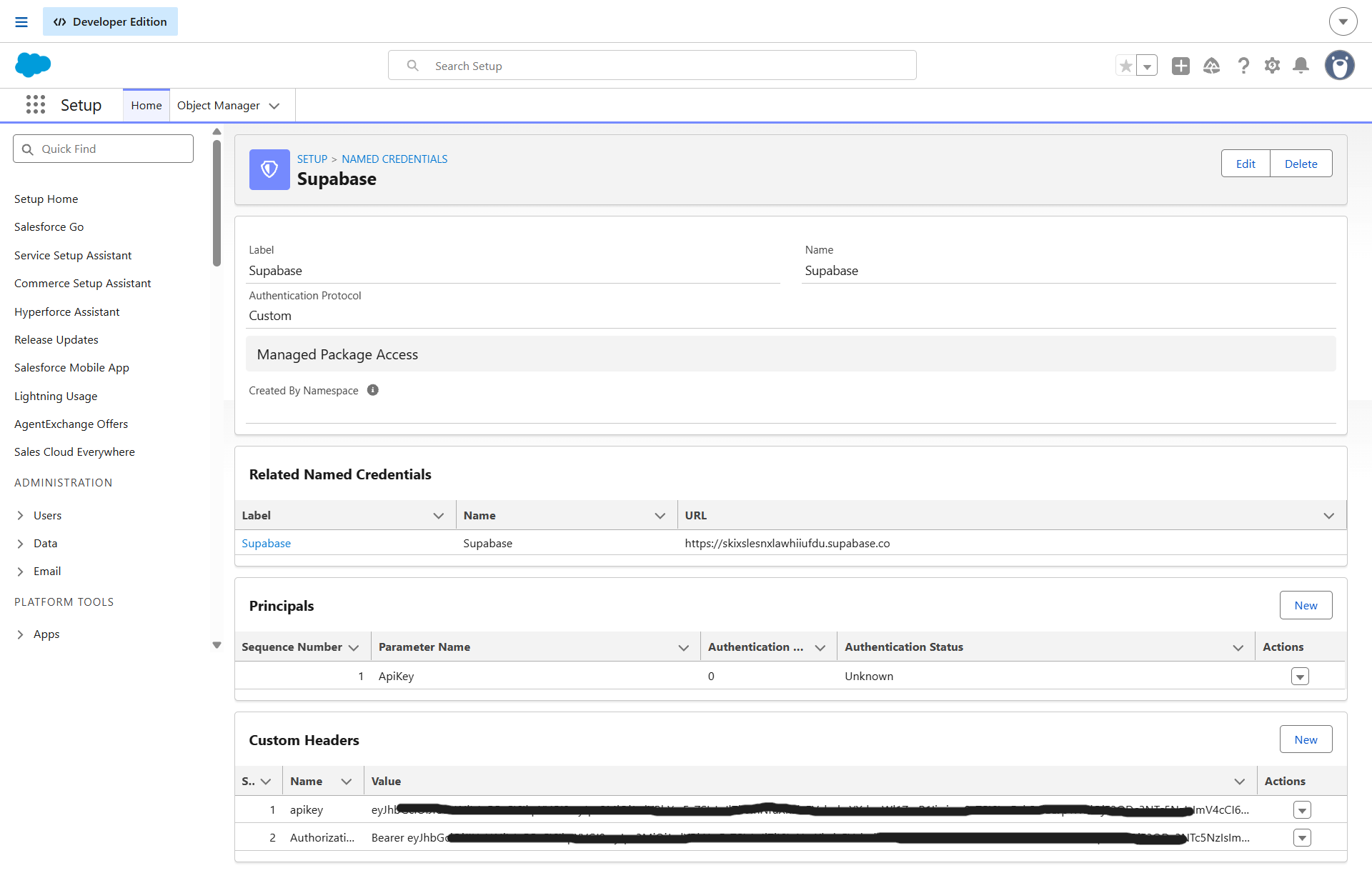Expand the top-right circular dropdown button
Viewport: 1372px width, 873px height.
1343,21
